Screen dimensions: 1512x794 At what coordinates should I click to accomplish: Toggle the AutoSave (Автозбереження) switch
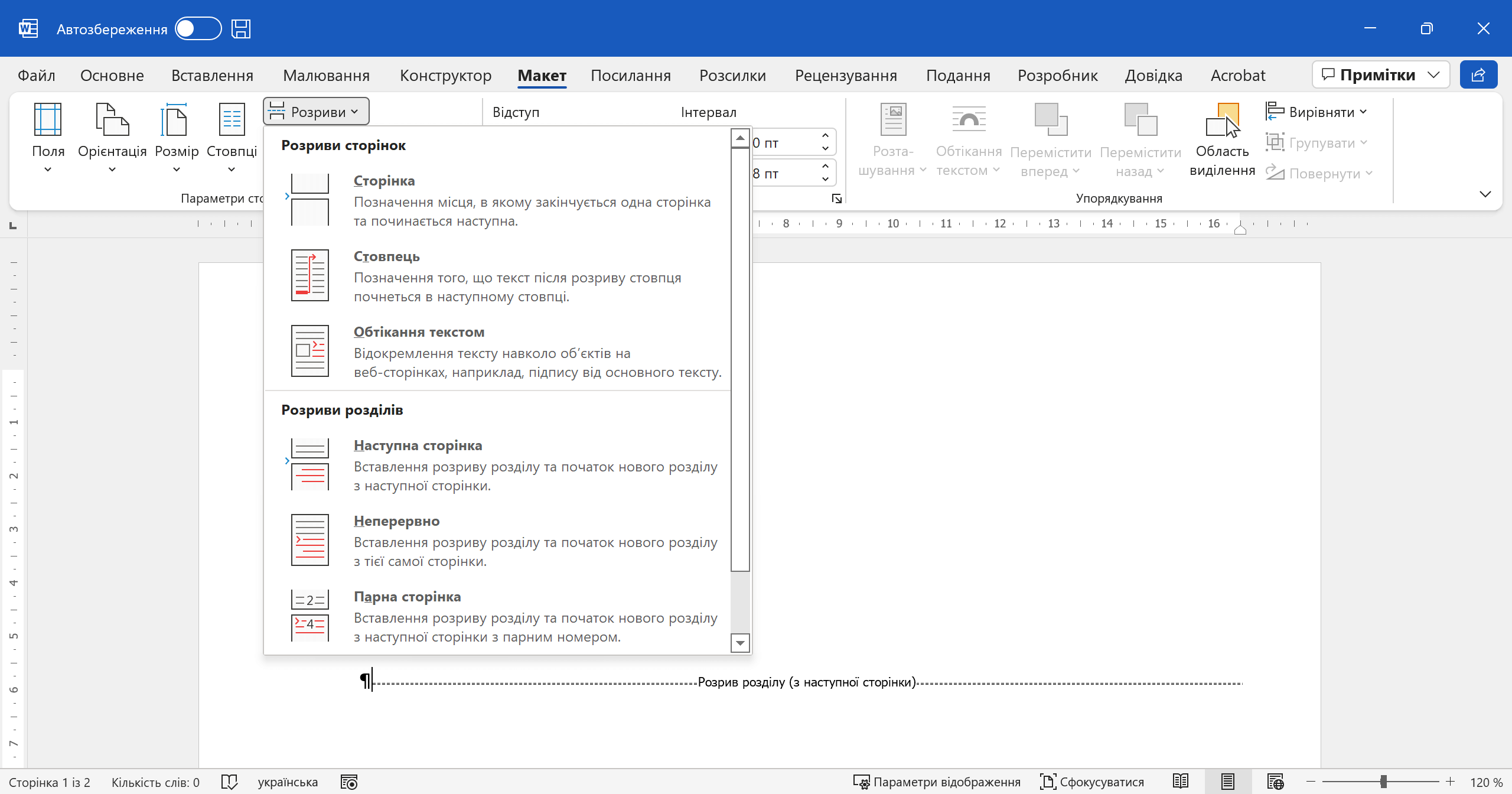pyautogui.click(x=198, y=29)
